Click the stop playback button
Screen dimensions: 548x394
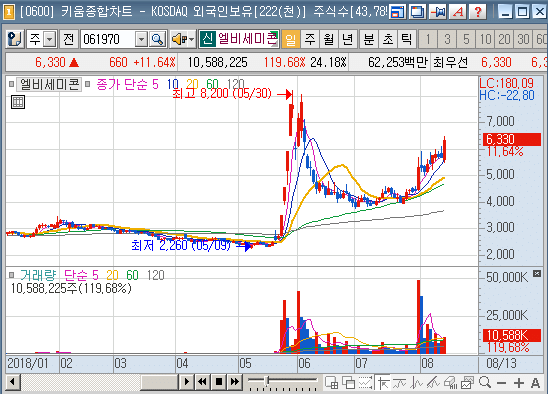219,381
